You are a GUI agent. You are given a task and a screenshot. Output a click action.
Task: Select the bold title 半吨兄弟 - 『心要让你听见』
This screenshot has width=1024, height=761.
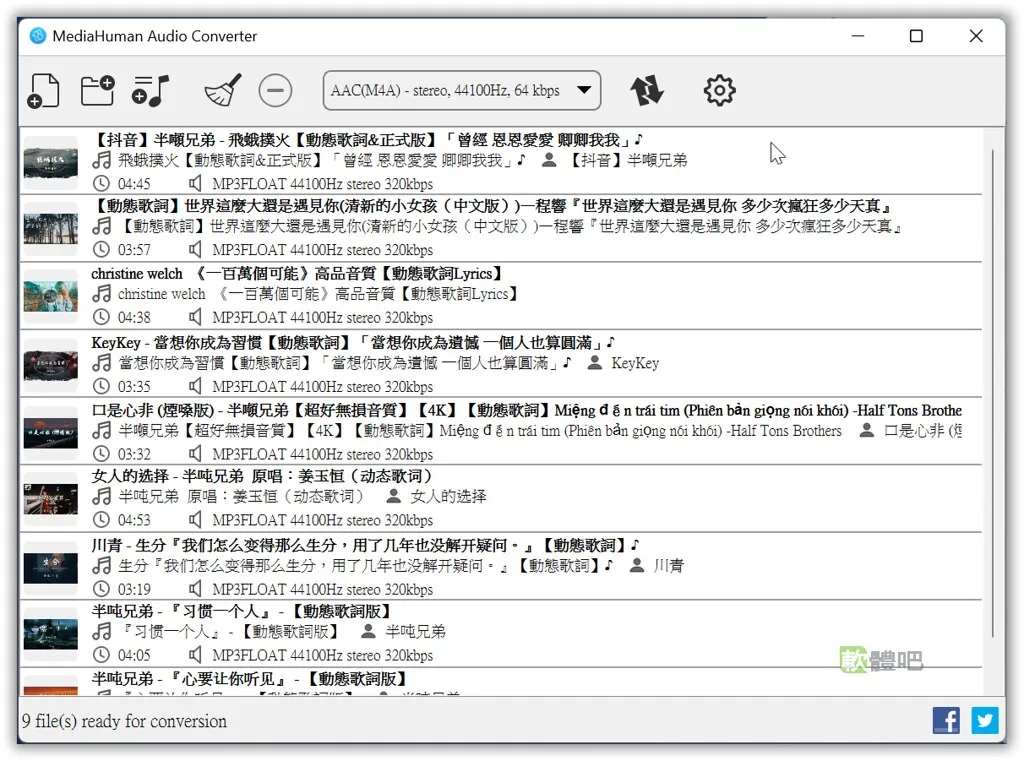[250, 678]
